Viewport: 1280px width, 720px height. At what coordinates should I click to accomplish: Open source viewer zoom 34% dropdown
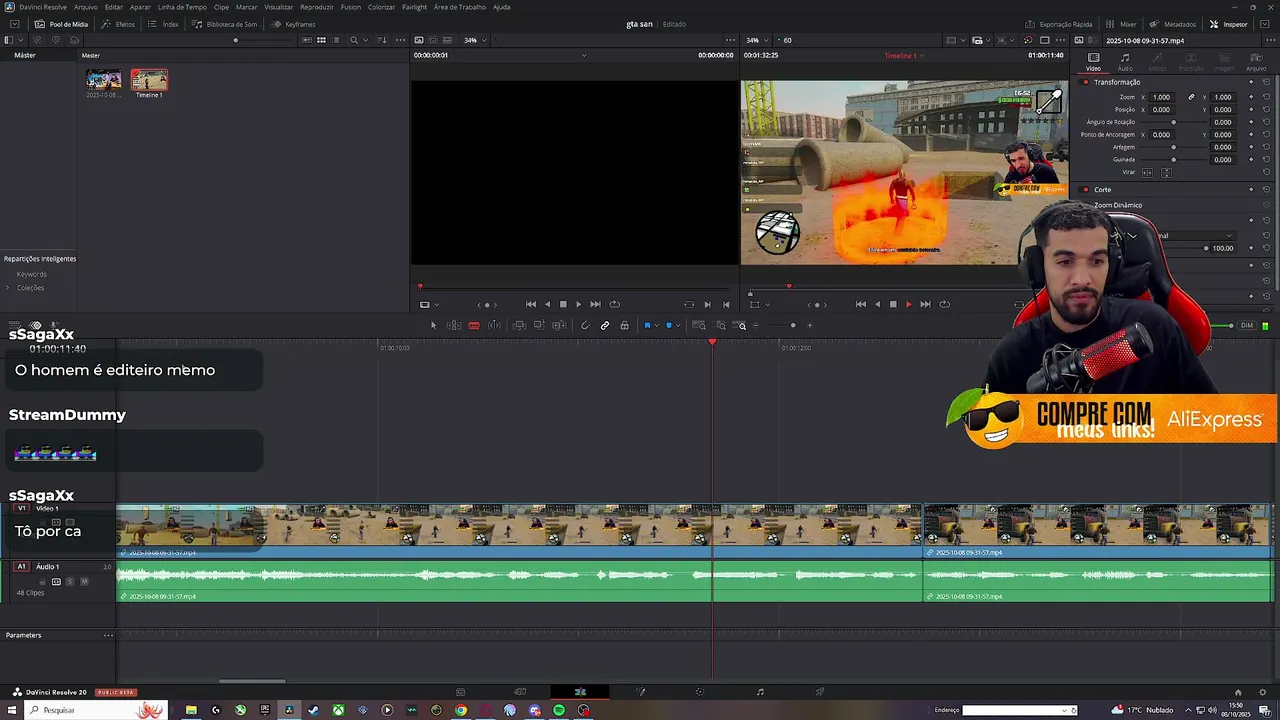coord(475,40)
